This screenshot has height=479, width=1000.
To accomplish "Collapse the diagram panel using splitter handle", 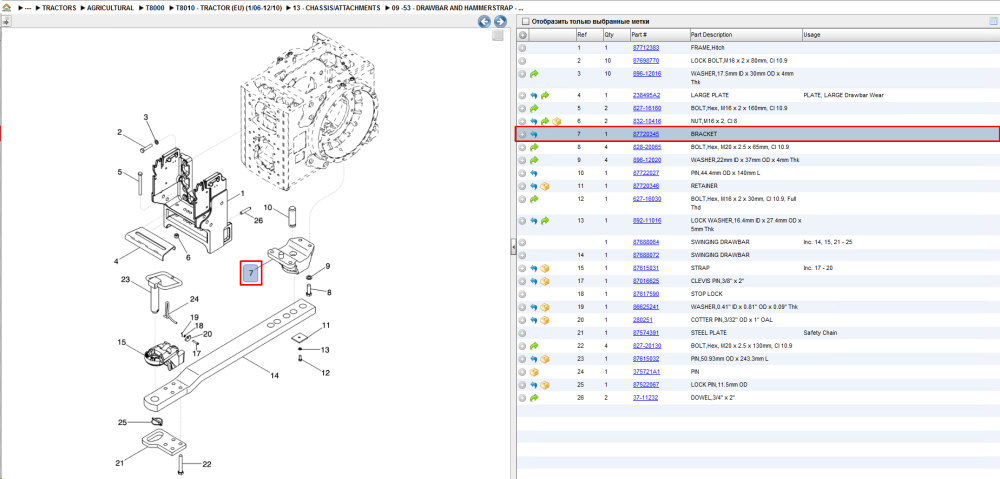I will [x=513, y=247].
